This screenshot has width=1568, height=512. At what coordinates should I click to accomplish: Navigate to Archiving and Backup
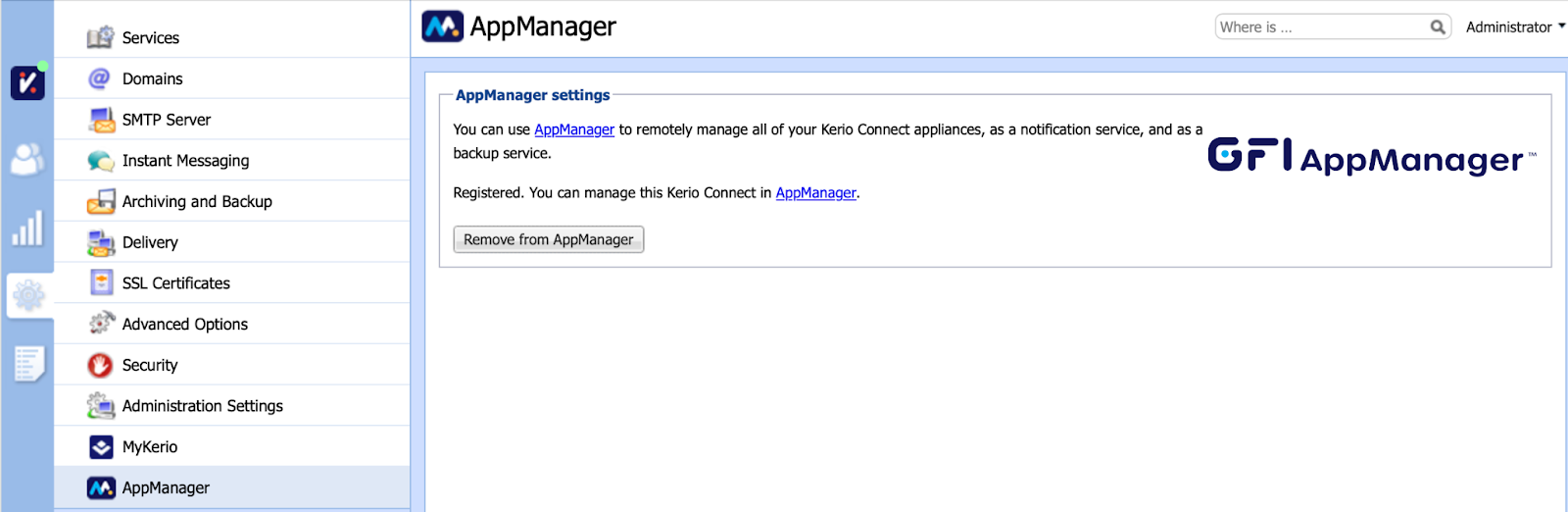pos(231,201)
